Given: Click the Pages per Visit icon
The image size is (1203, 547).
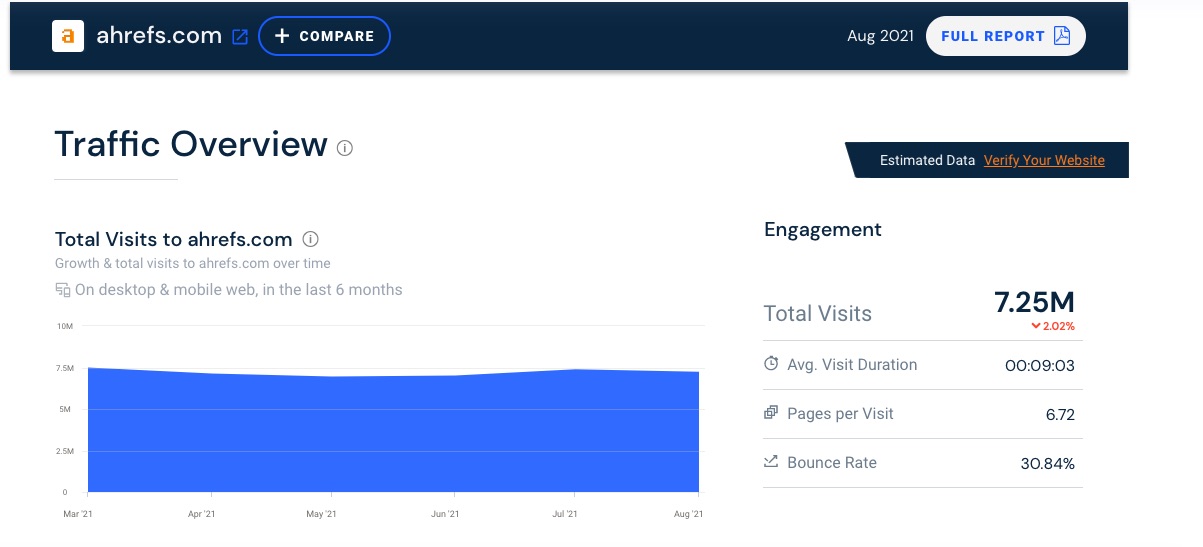Looking at the screenshot, I should coord(771,413).
